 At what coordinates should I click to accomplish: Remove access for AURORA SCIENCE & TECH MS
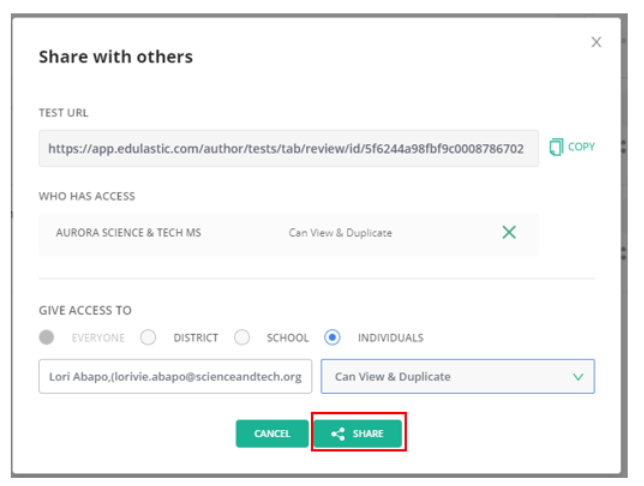509,233
